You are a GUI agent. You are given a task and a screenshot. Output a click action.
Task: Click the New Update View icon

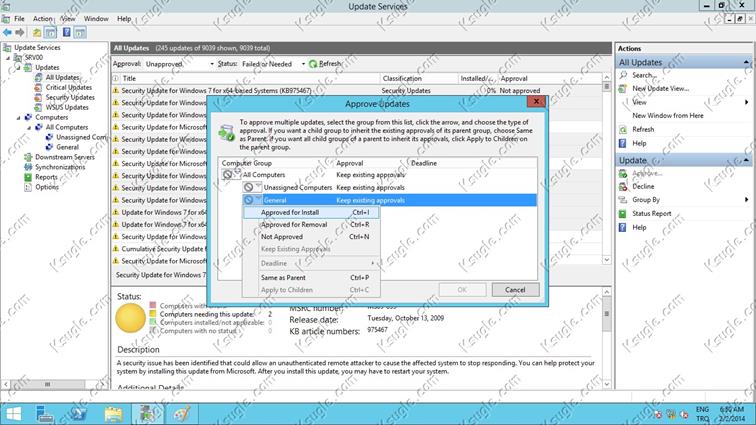click(x=623, y=88)
